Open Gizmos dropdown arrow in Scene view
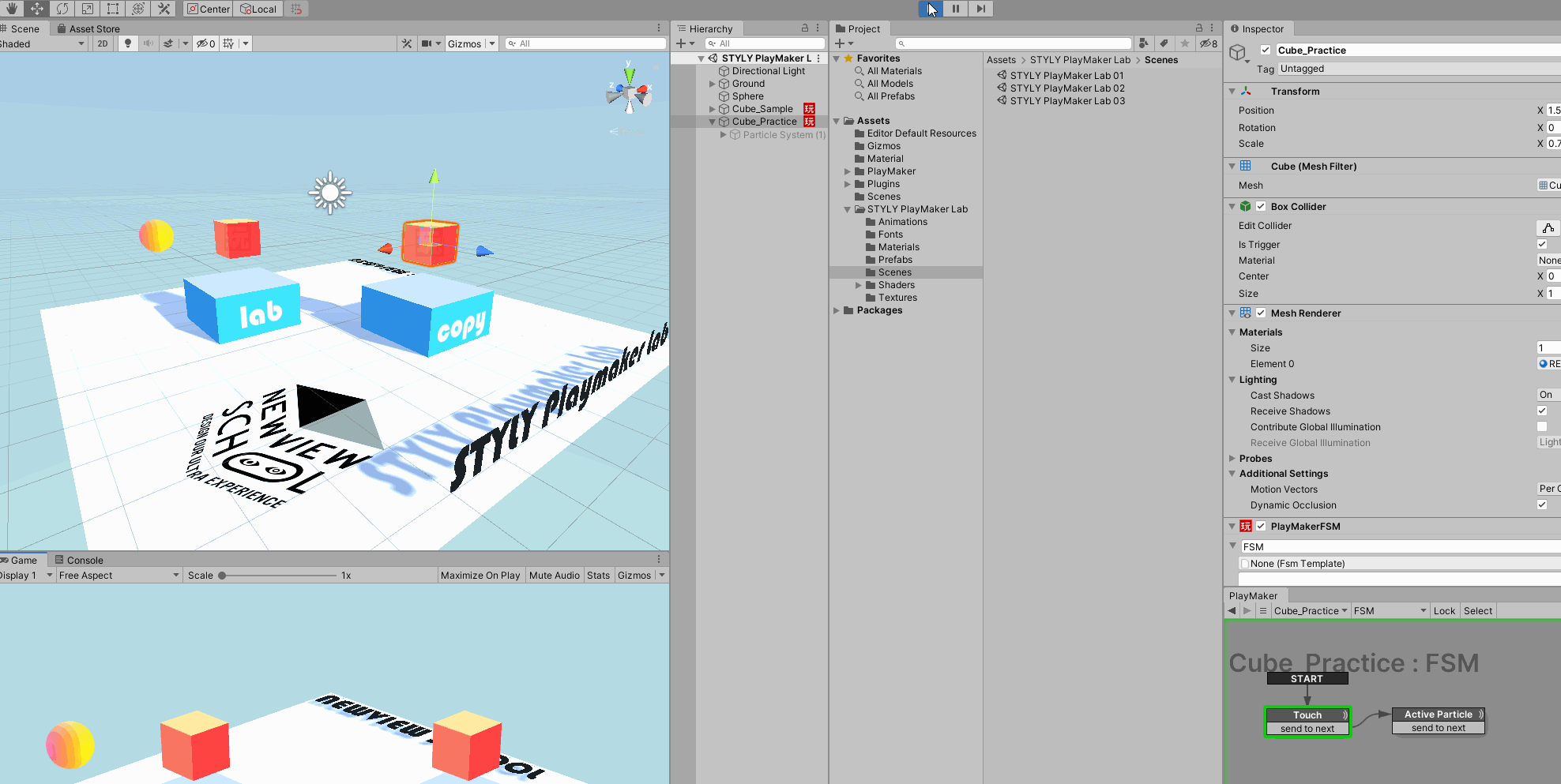The width and height of the screenshot is (1561, 784). 491,43
